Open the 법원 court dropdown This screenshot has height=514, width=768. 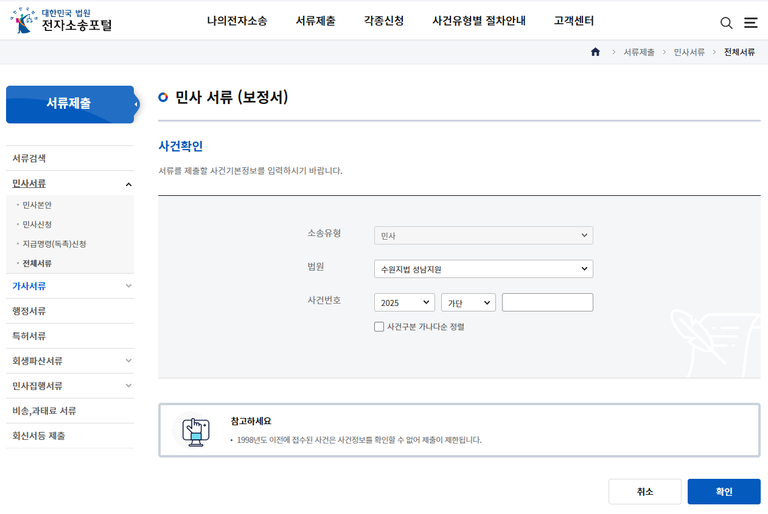tap(483, 269)
